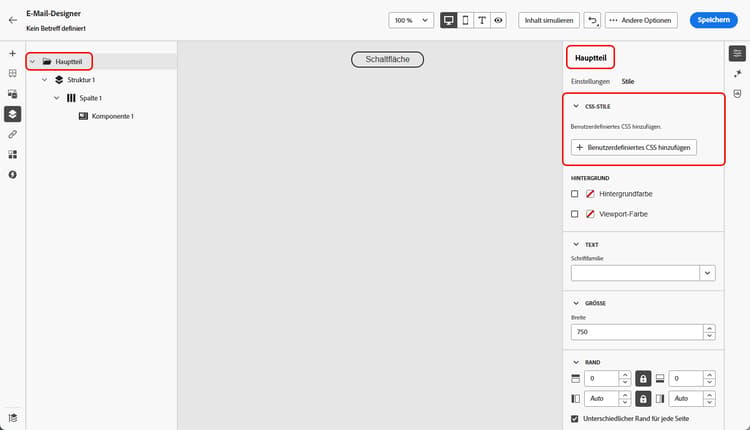This screenshot has height=430, width=750.
Task: Collapse the TEXT section
Action: click(x=576, y=244)
